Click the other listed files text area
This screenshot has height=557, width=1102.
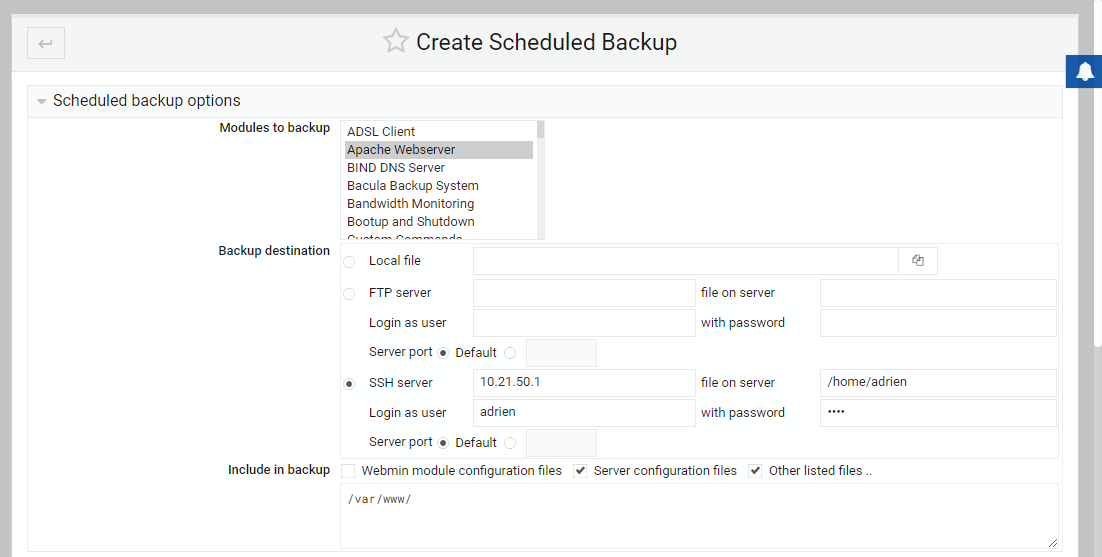coord(698,515)
